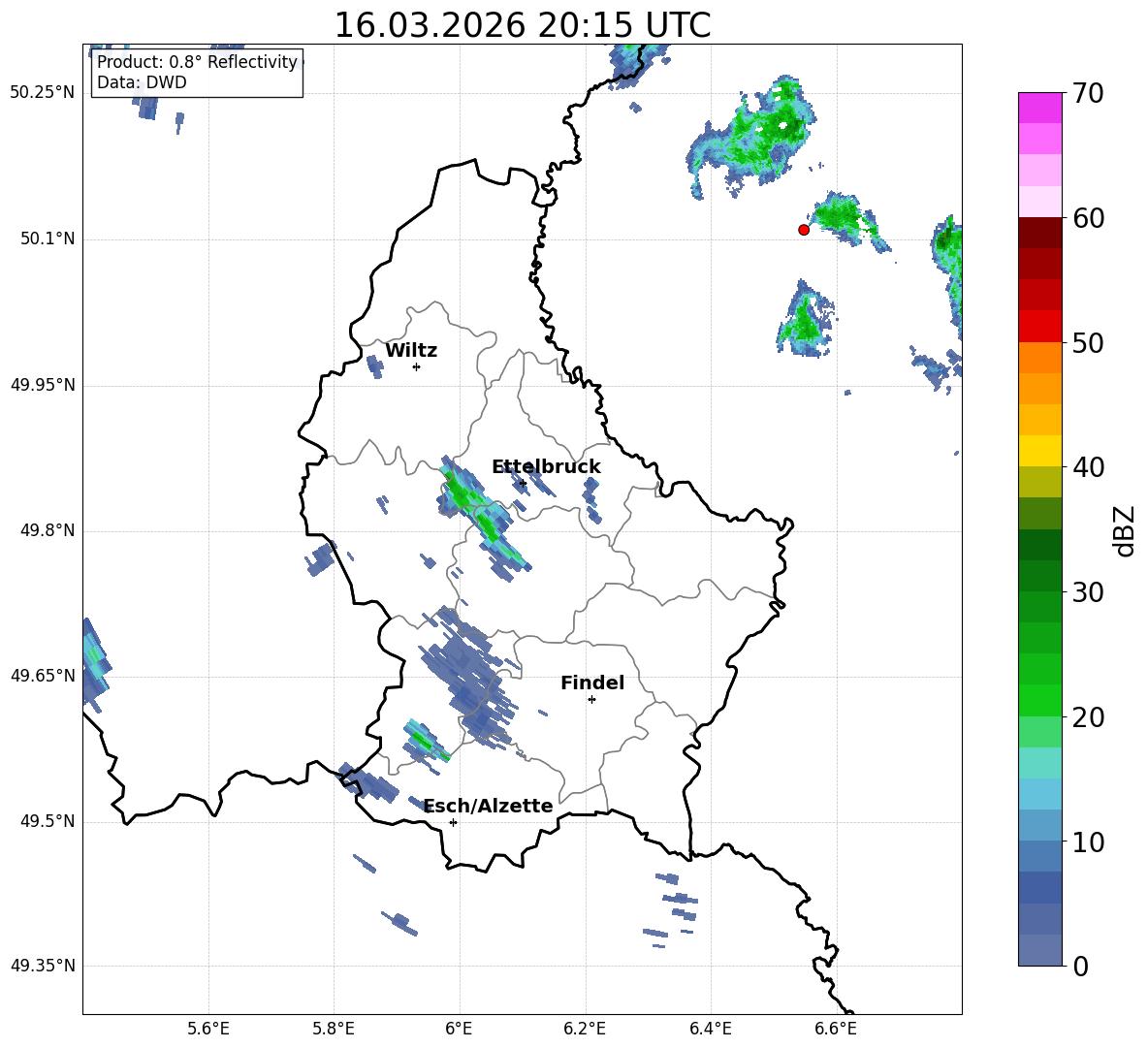Screen dimensions: 1148x1048
Task: Click the bright green colorbar band at 20
Action: [1040, 701]
